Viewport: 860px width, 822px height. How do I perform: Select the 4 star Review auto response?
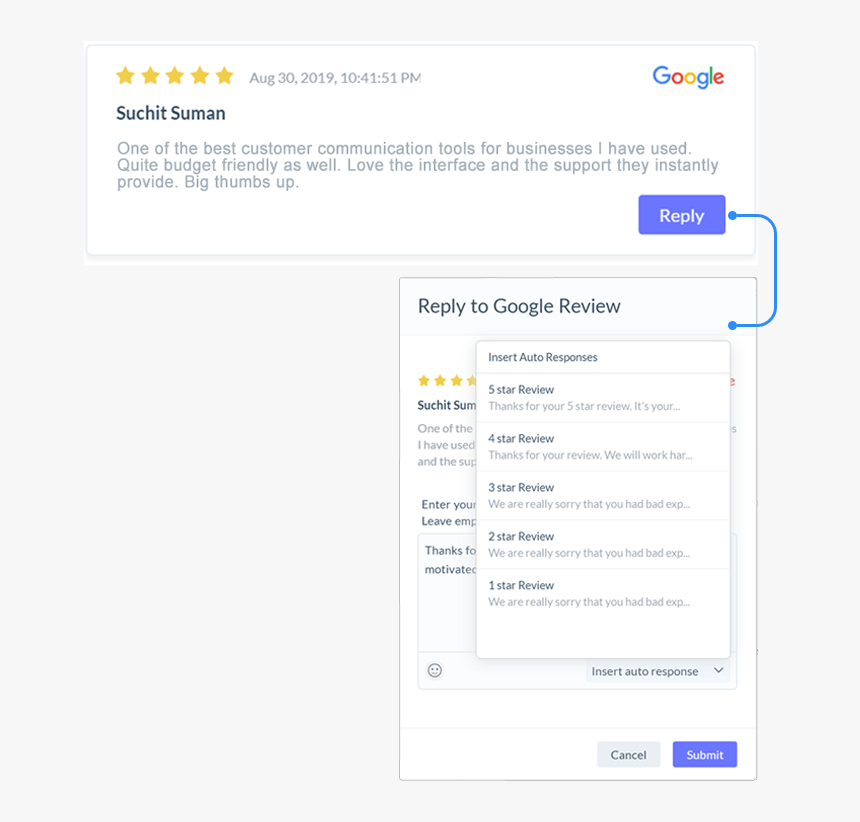(603, 446)
